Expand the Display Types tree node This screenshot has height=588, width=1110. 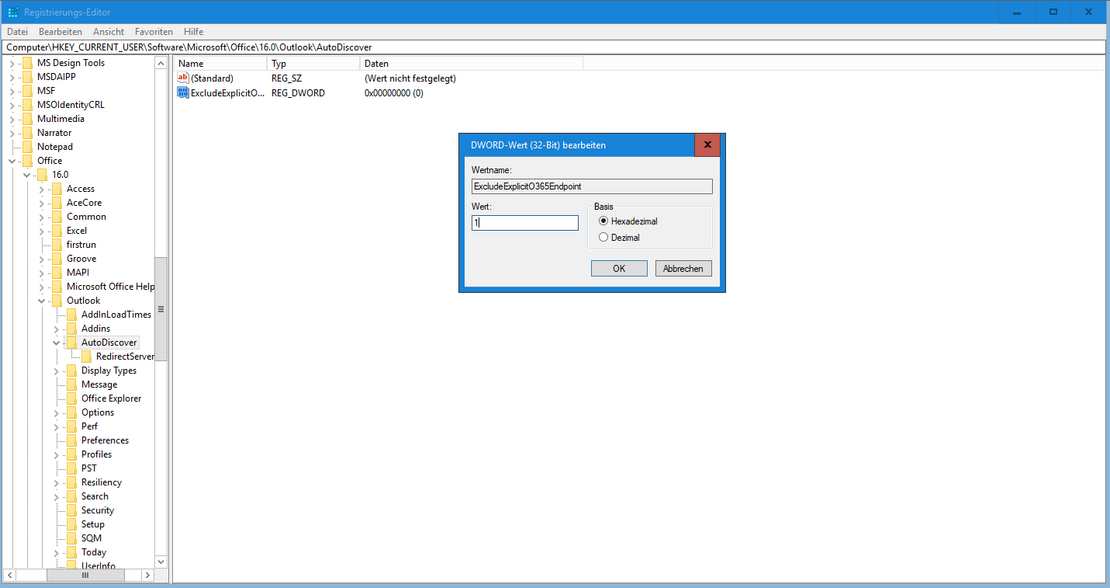pos(57,371)
